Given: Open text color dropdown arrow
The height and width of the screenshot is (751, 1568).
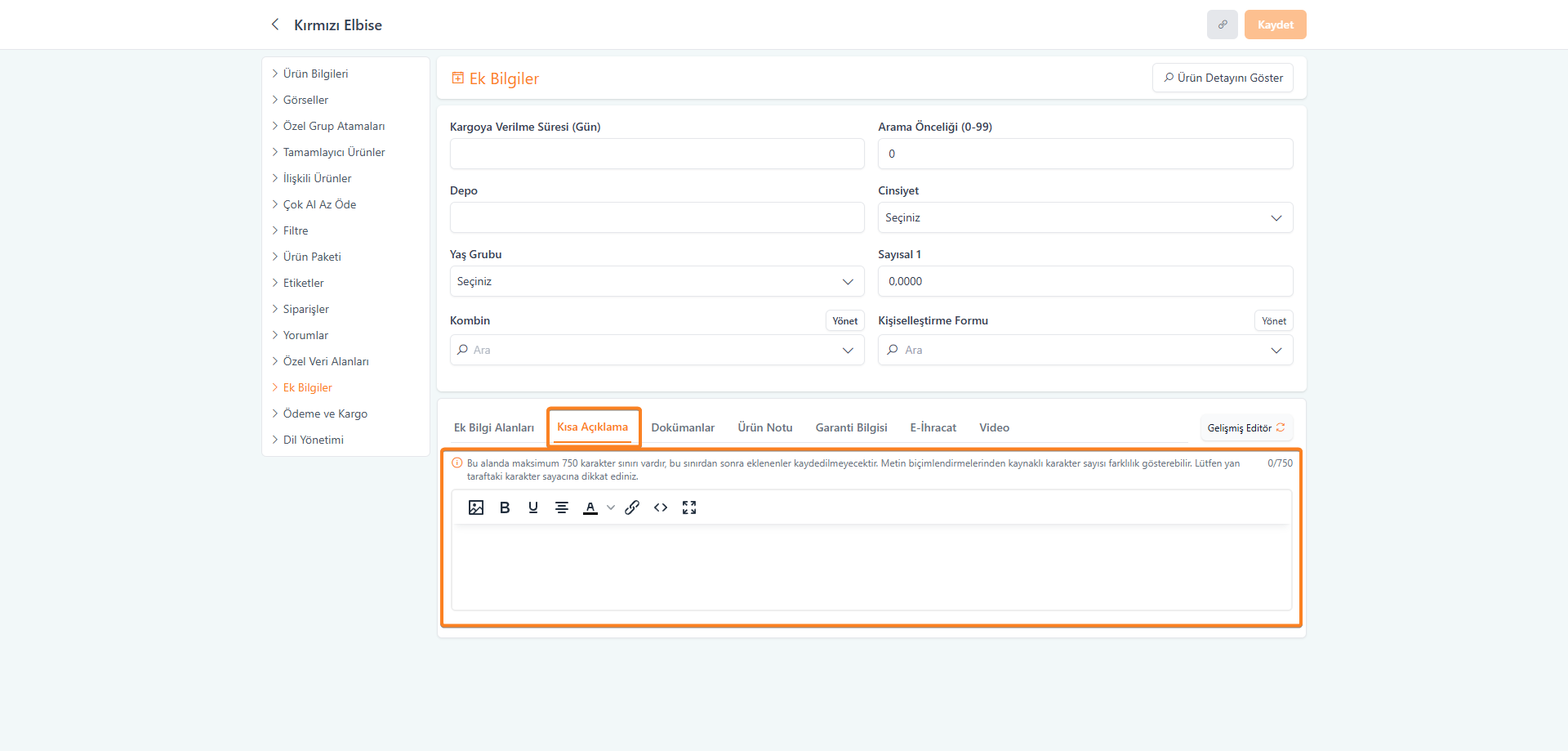Looking at the screenshot, I should click(x=611, y=507).
